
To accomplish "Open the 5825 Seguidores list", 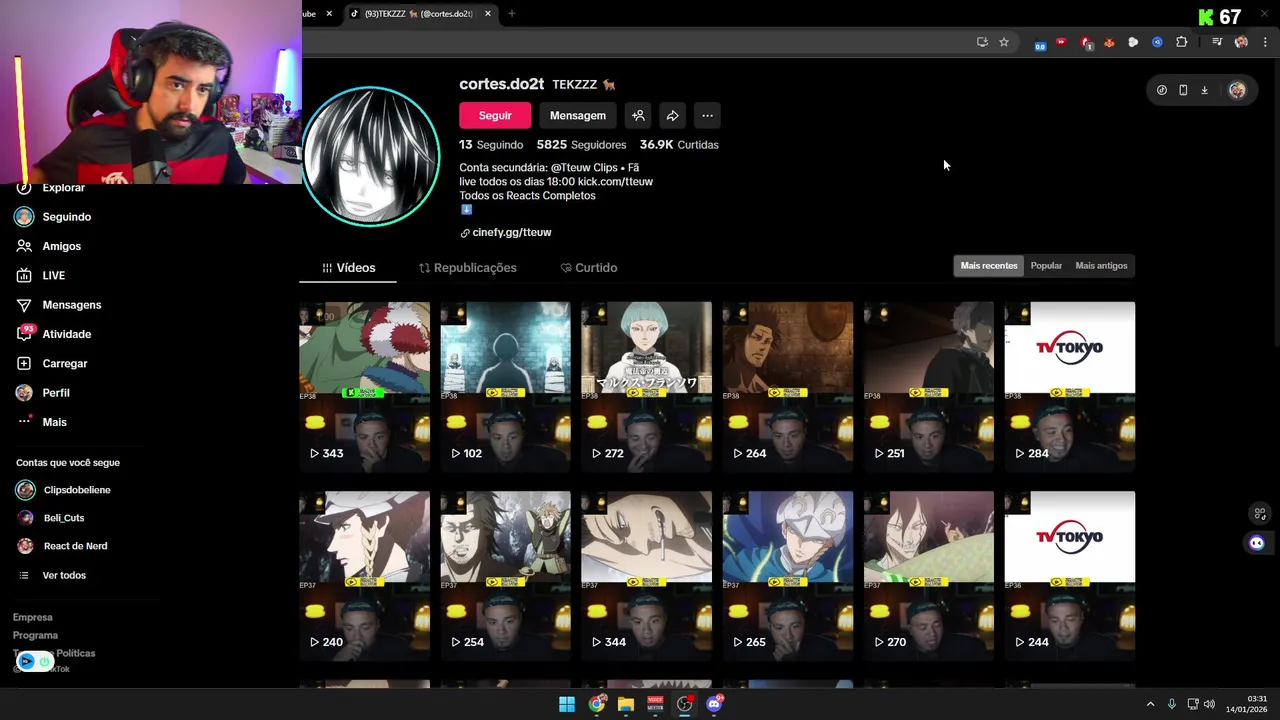I will [581, 145].
